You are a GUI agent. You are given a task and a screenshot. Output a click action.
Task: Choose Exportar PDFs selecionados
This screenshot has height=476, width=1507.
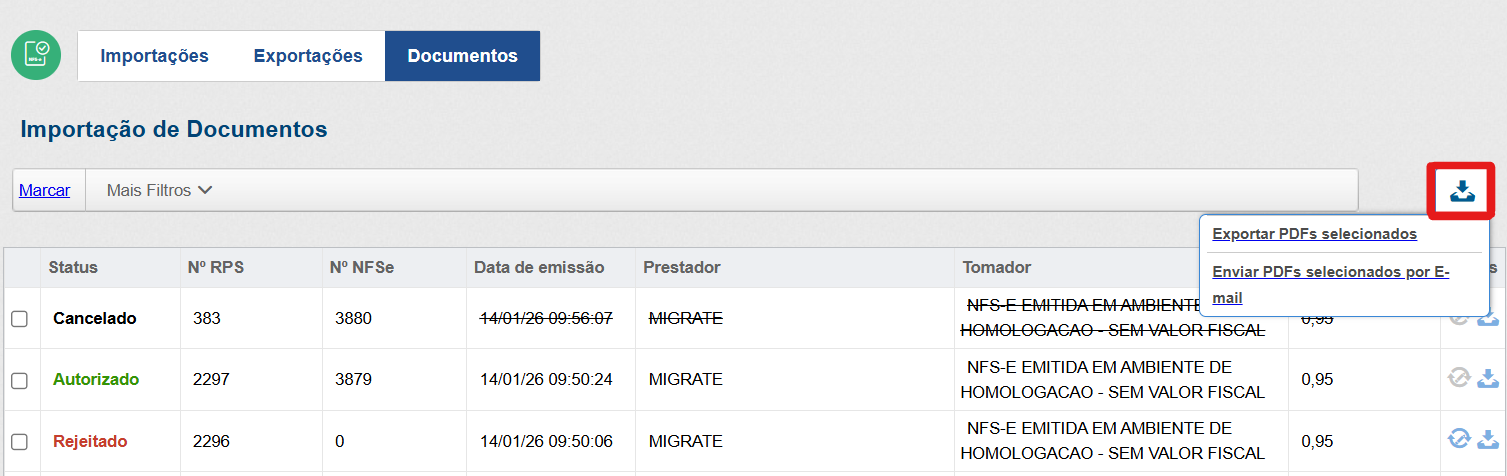[x=1314, y=234]
